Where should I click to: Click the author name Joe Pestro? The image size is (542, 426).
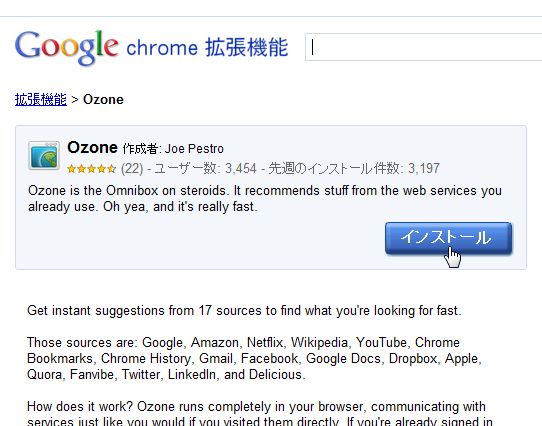[x=194, y=149]
